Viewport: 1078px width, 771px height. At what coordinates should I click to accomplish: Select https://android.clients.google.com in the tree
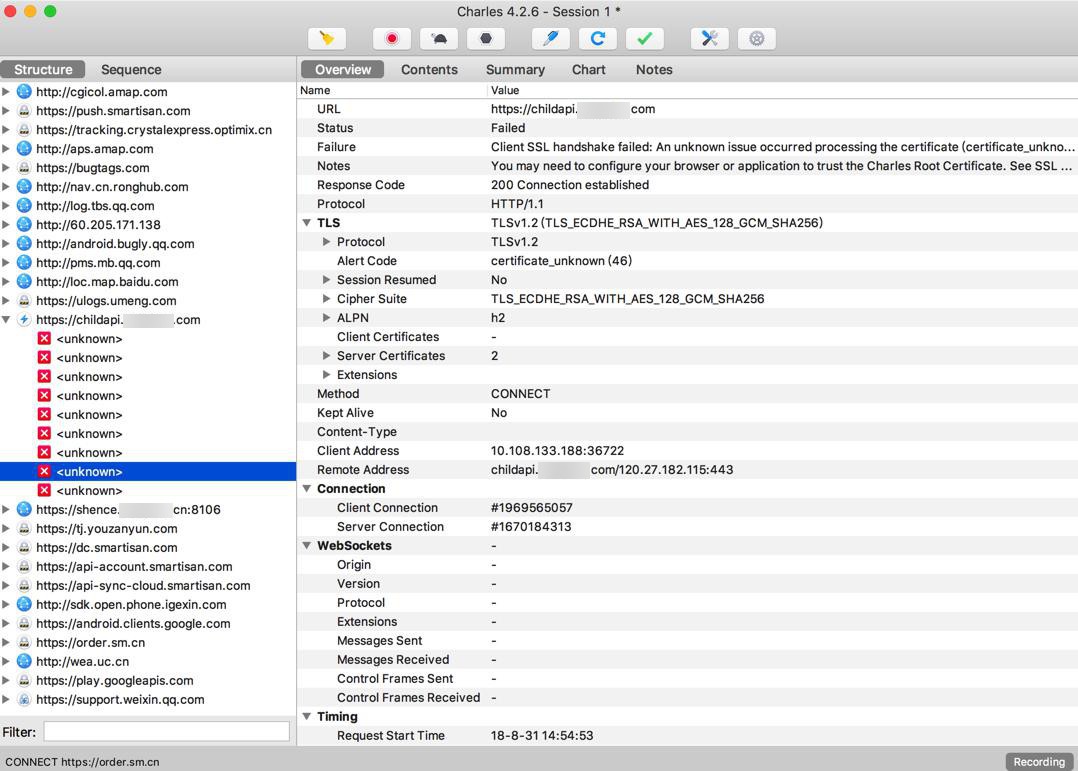(x=133, y=624)
